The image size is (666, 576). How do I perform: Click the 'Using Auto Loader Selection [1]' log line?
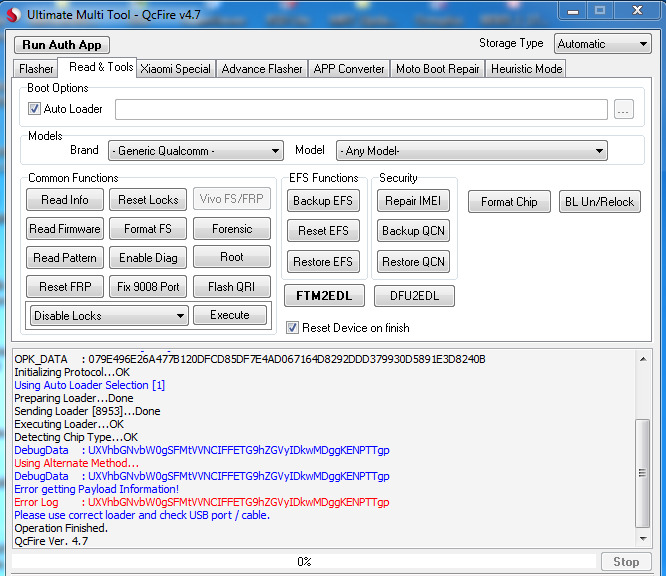(x=90, y=385)
